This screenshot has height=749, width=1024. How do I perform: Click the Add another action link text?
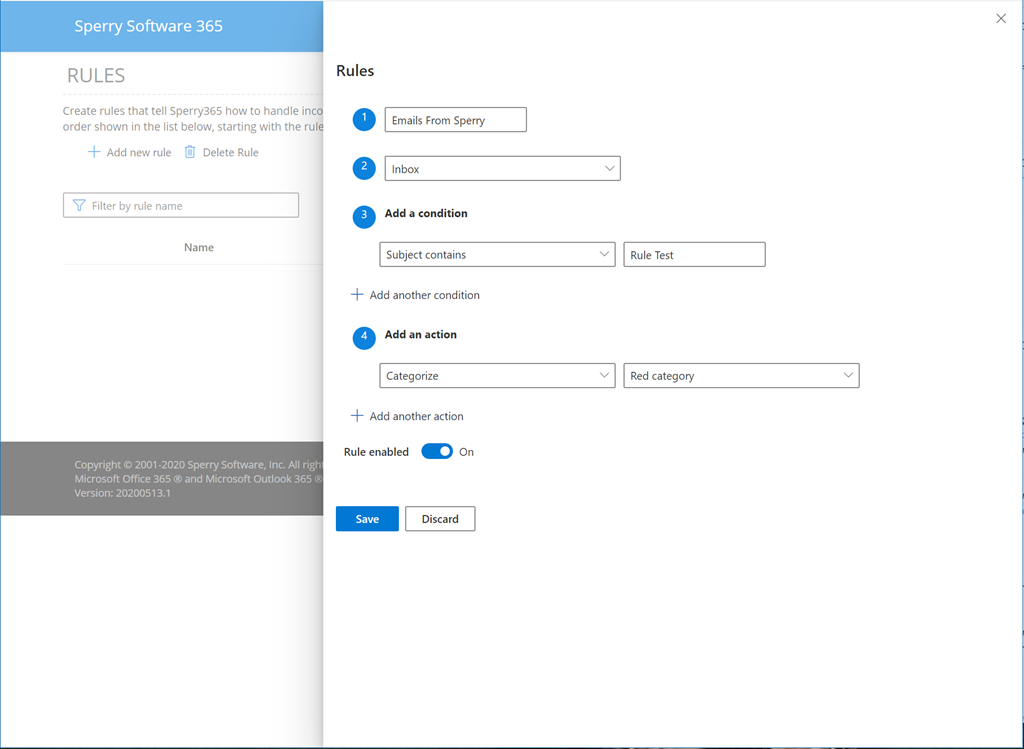[x=417, y=416]
